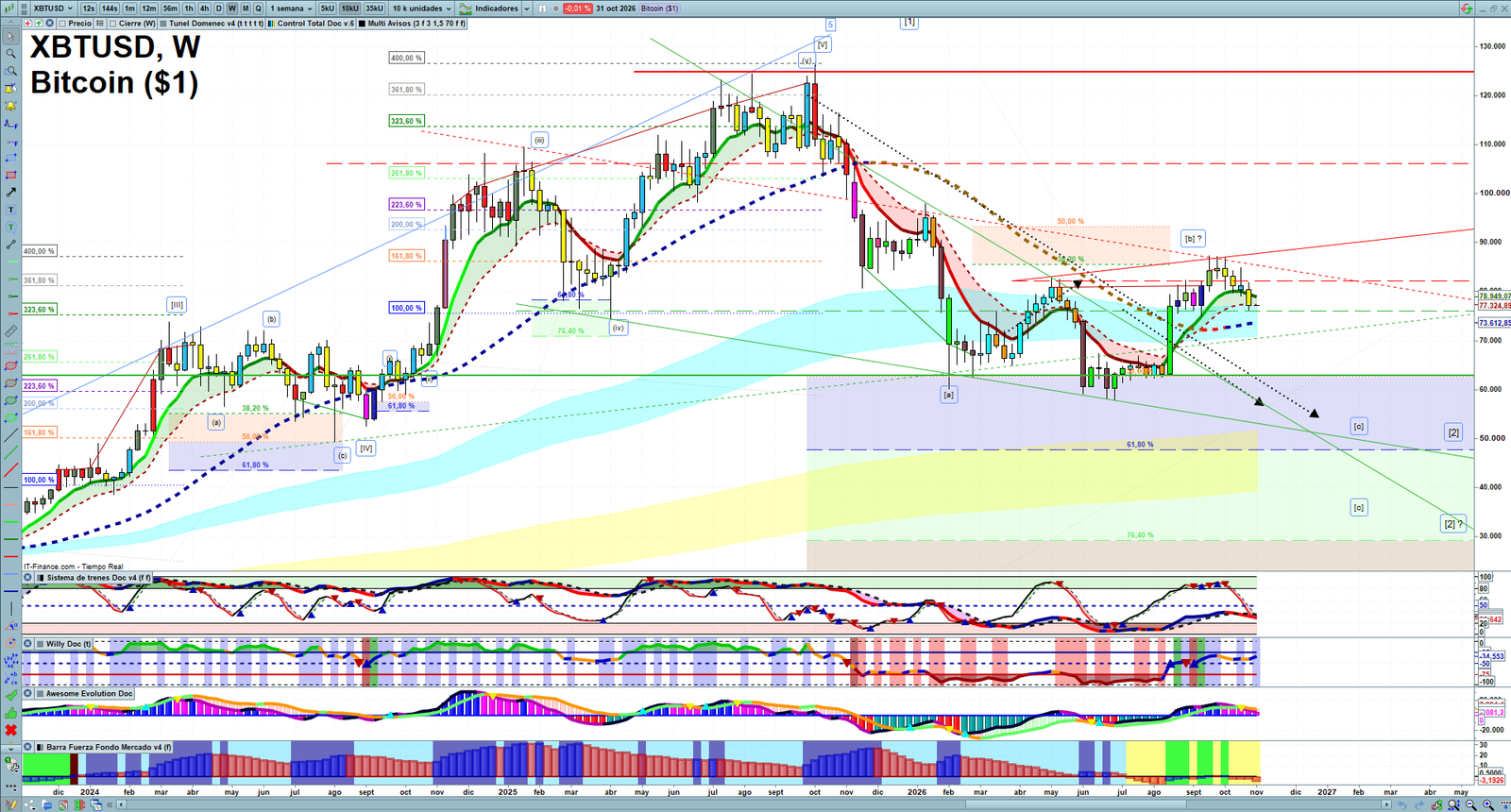
Task: Select the red rectangle drawing tool
Action: pos(10,175)
